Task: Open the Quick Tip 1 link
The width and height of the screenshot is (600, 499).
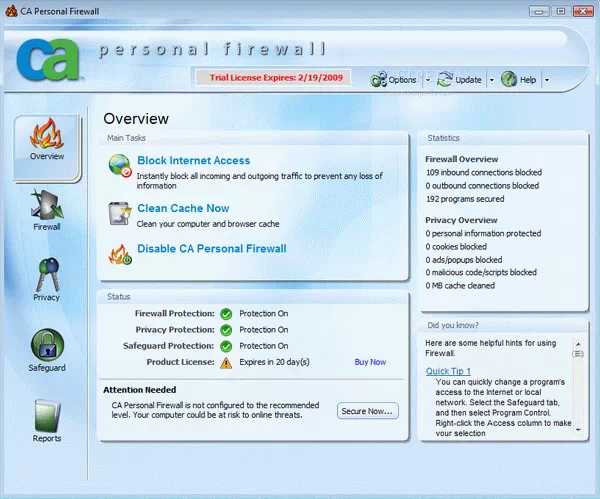Action: 448,371
